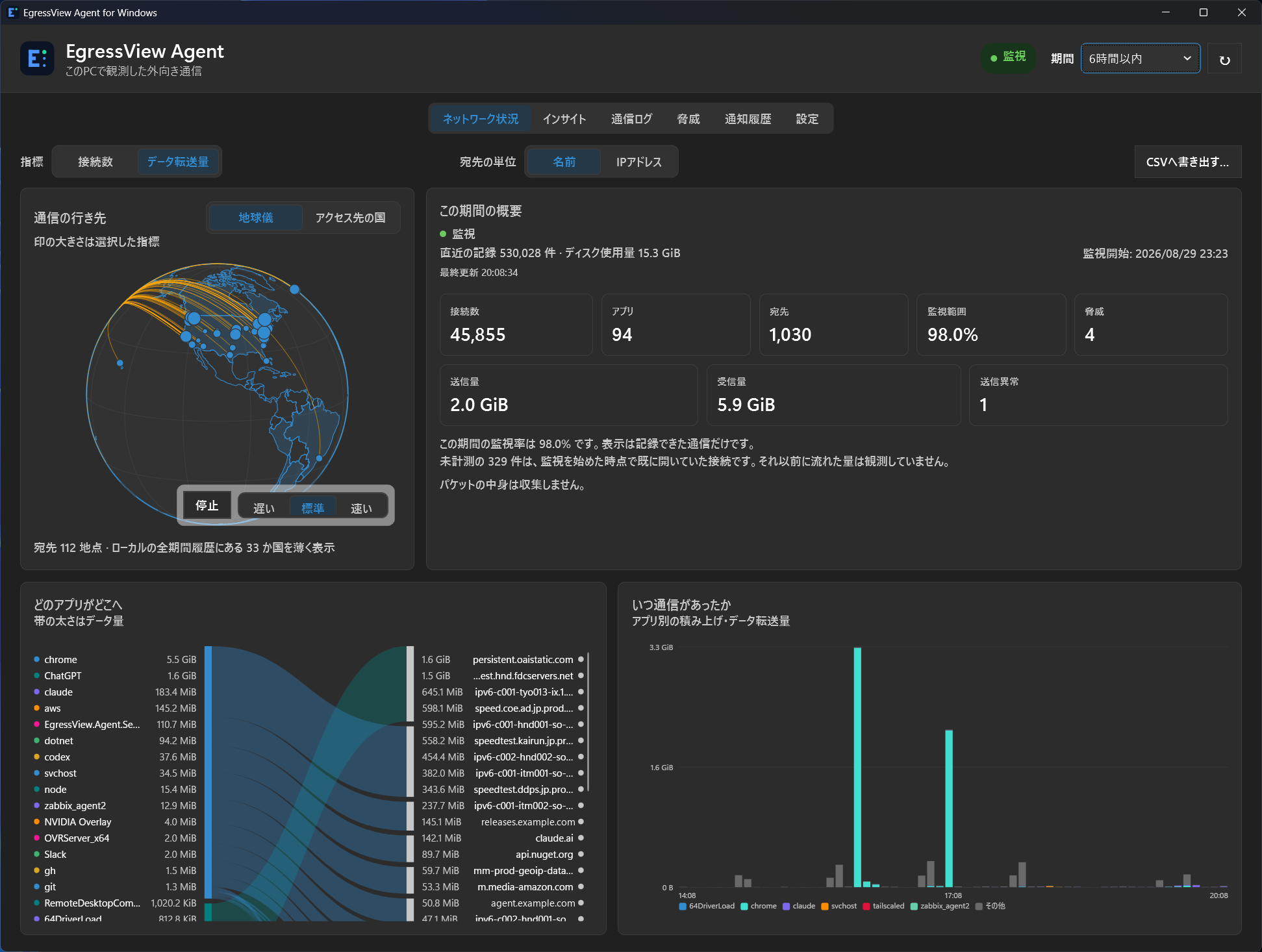Open the 通信ログ tab
1262x952 pixels.
tap(631, 119)
